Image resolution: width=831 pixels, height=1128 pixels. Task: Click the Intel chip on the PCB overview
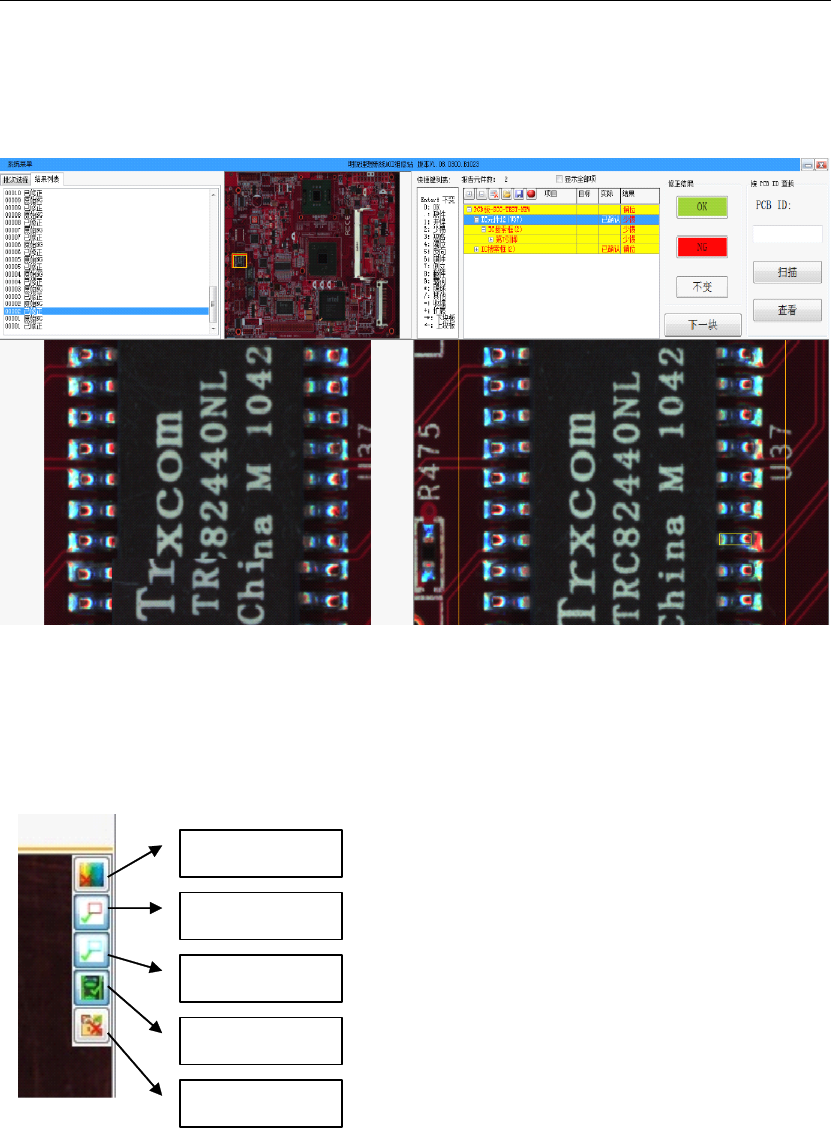[x=333, y=304]
